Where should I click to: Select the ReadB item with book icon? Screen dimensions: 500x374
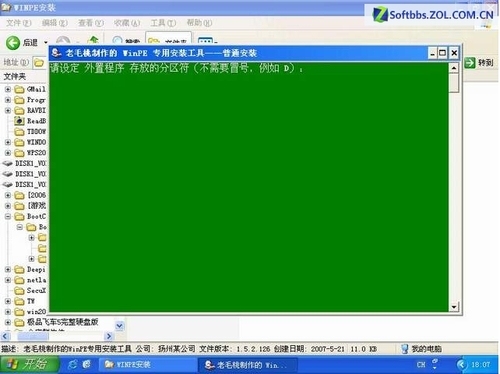point(30,121)
